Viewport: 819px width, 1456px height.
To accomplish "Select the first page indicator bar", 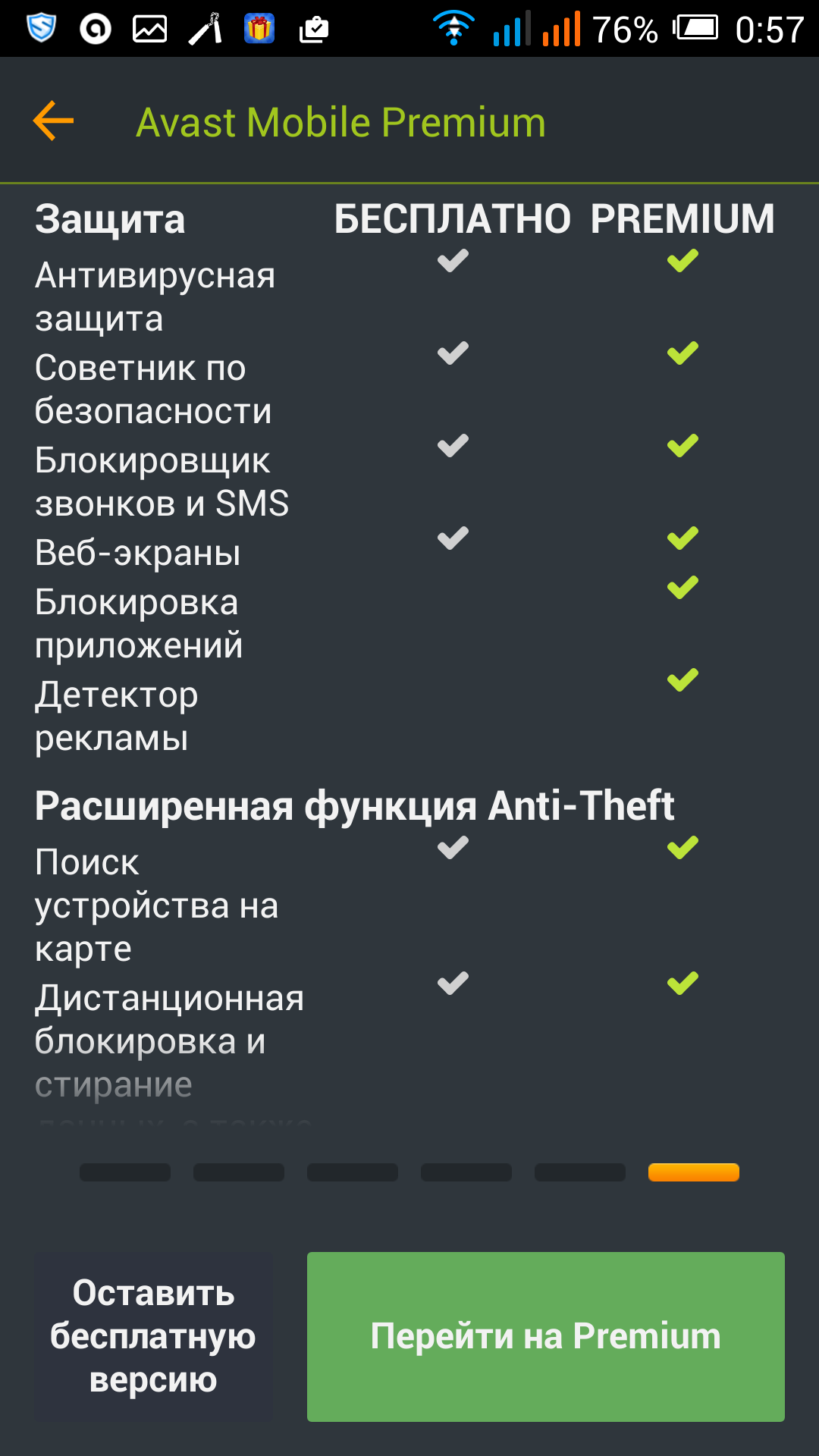I will coord(125,1172).
